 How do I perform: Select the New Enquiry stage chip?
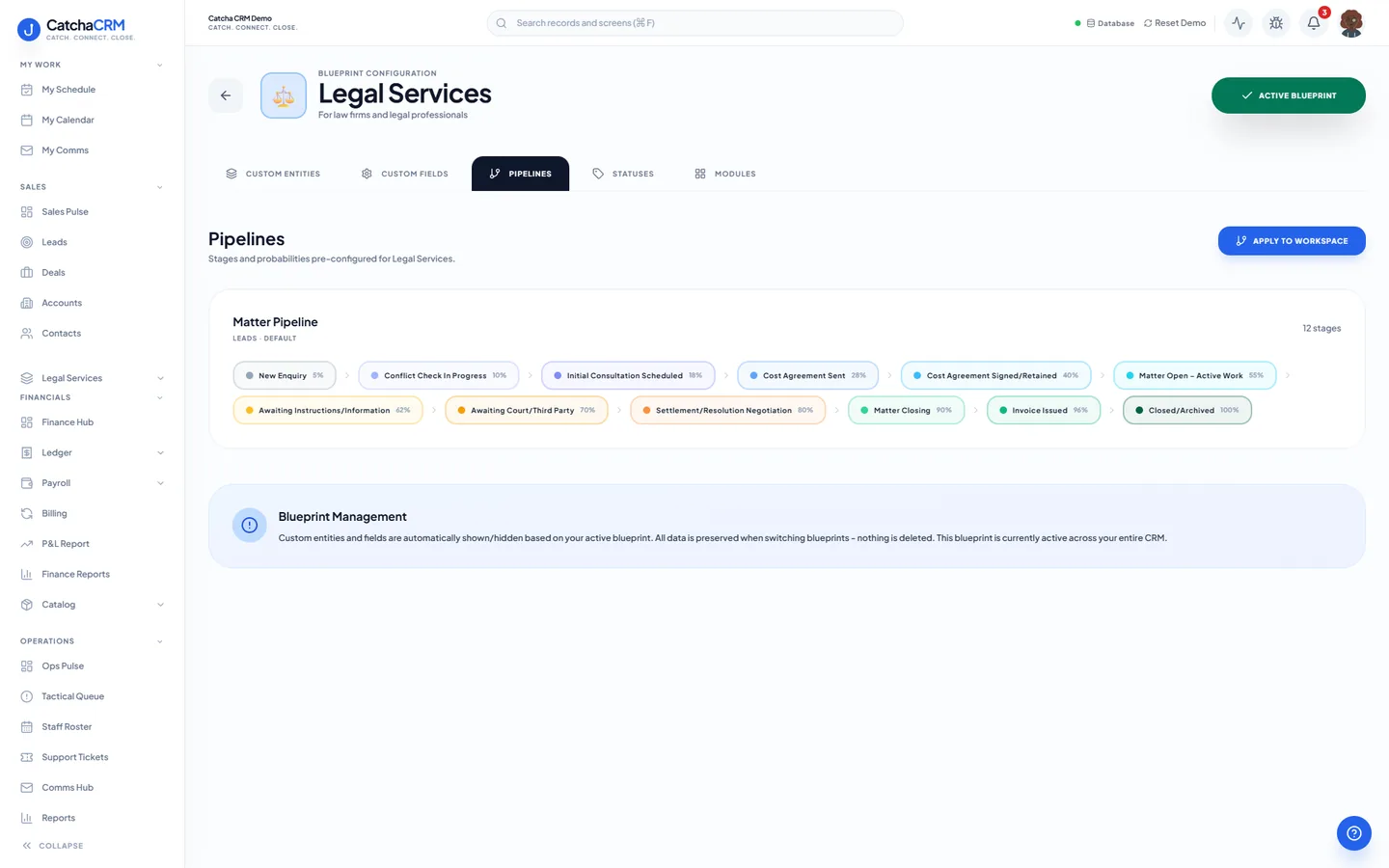pyautogui.click(x=285, y=375)
